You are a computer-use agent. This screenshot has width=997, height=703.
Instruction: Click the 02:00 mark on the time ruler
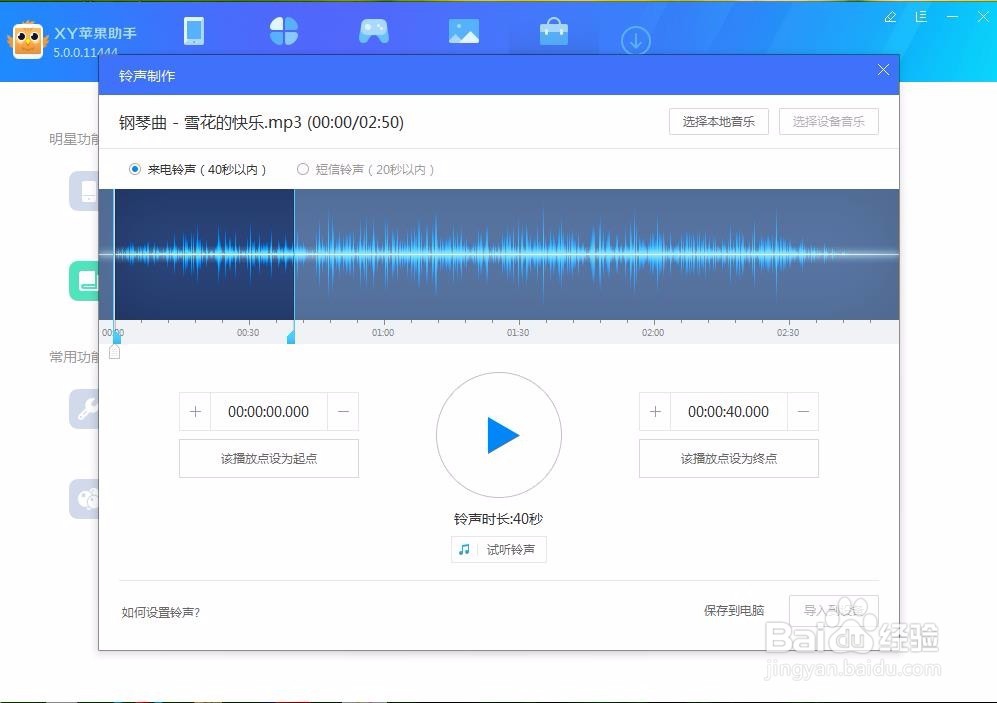click(x=653, y=332)
